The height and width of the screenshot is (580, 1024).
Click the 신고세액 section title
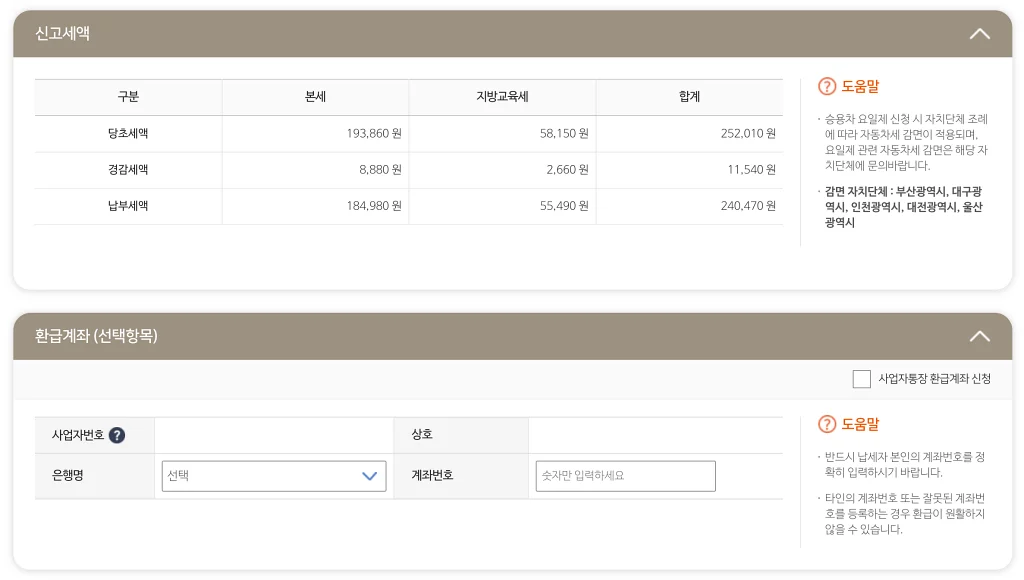(63, 33)
